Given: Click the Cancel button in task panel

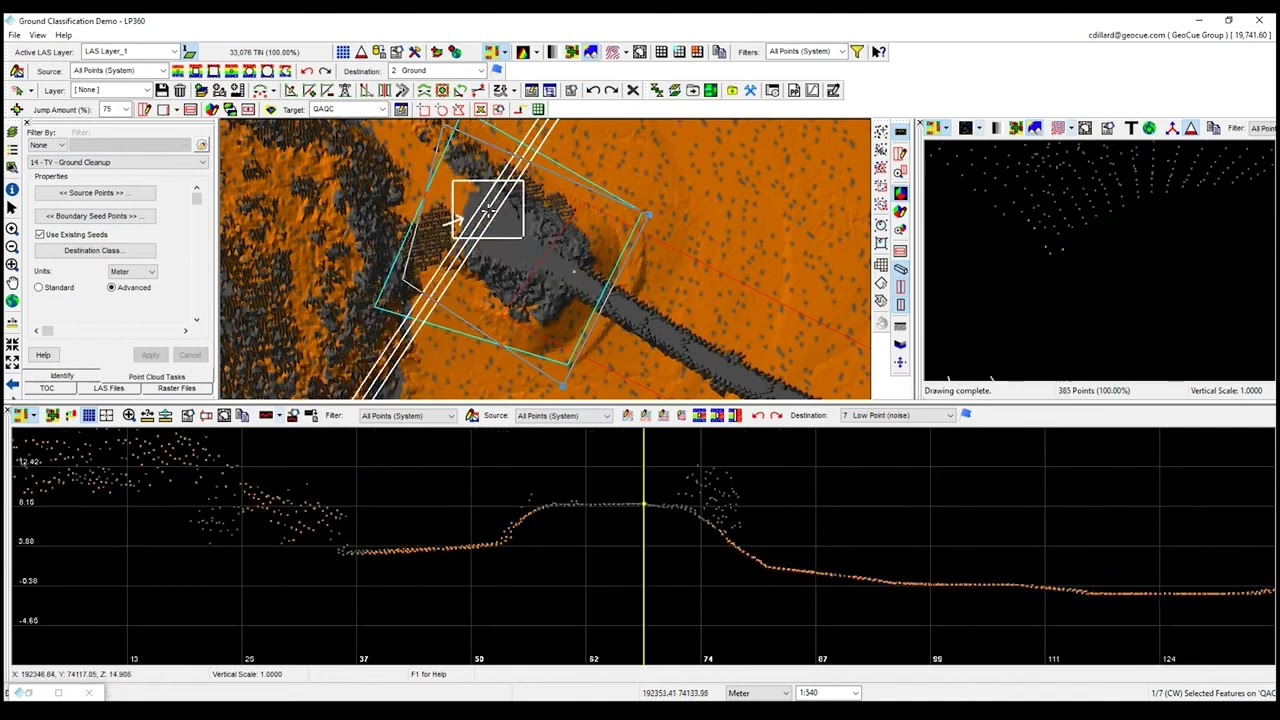Looking at the screenshot, I should coord(190,355).
